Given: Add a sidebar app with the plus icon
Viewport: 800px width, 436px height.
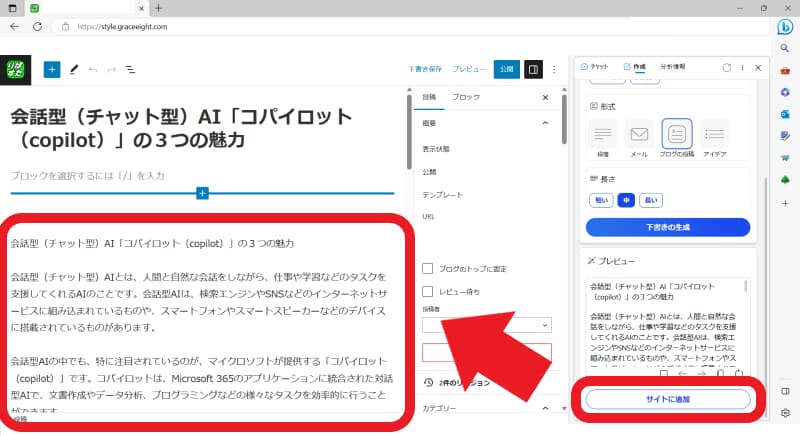Looking at the screenshot, I should click(x=785, y=203).
